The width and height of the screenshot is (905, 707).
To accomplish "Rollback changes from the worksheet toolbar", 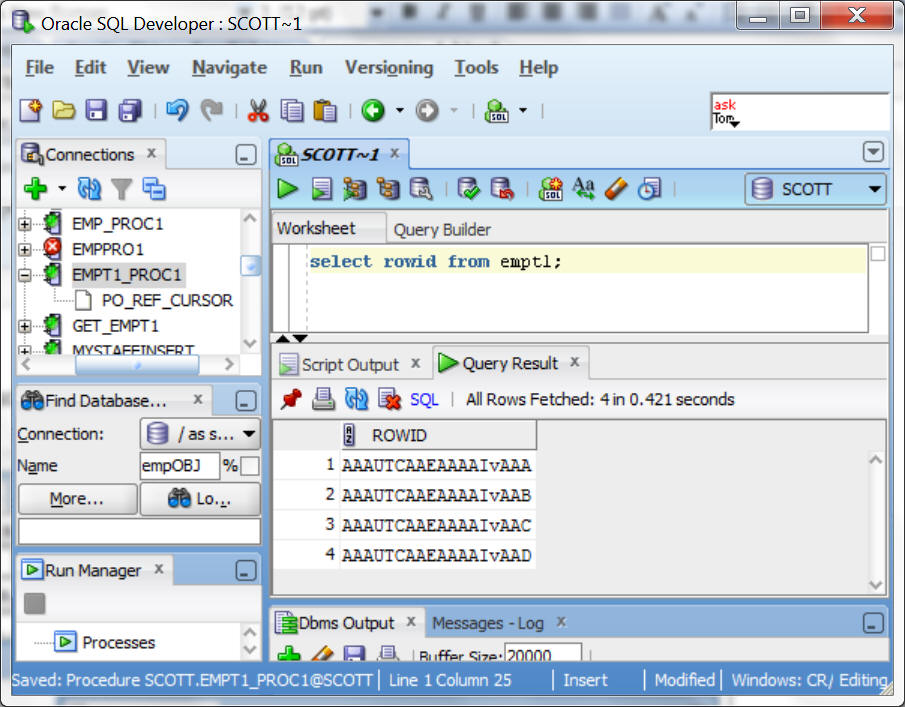I will point(502,189).
